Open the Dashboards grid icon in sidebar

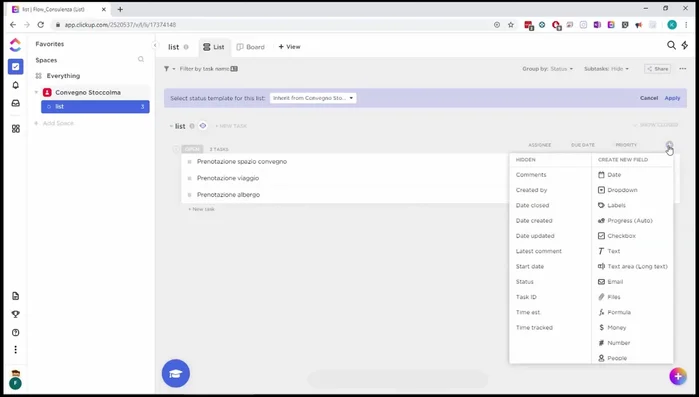16,129
